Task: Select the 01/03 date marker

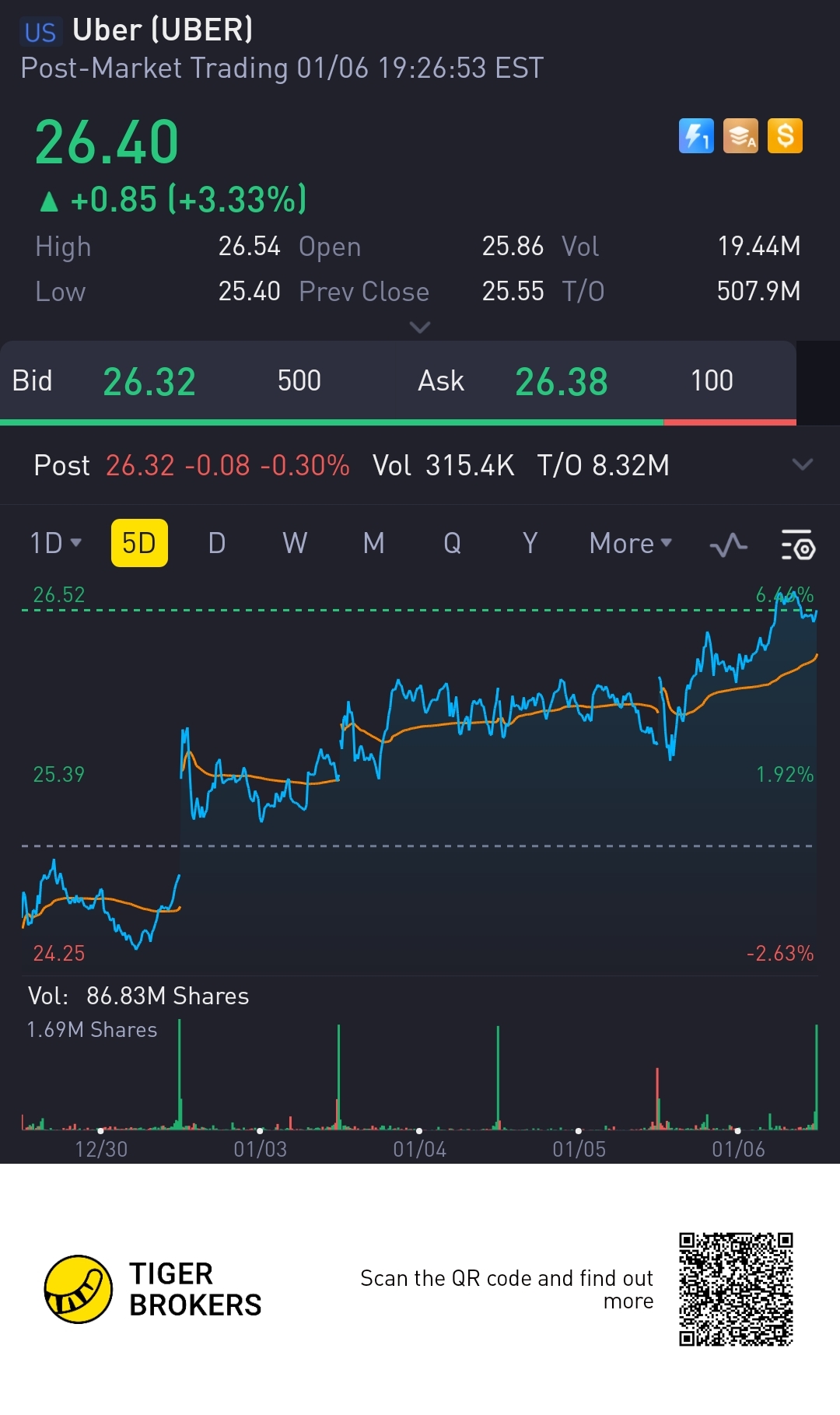Action: (261, 1149)
